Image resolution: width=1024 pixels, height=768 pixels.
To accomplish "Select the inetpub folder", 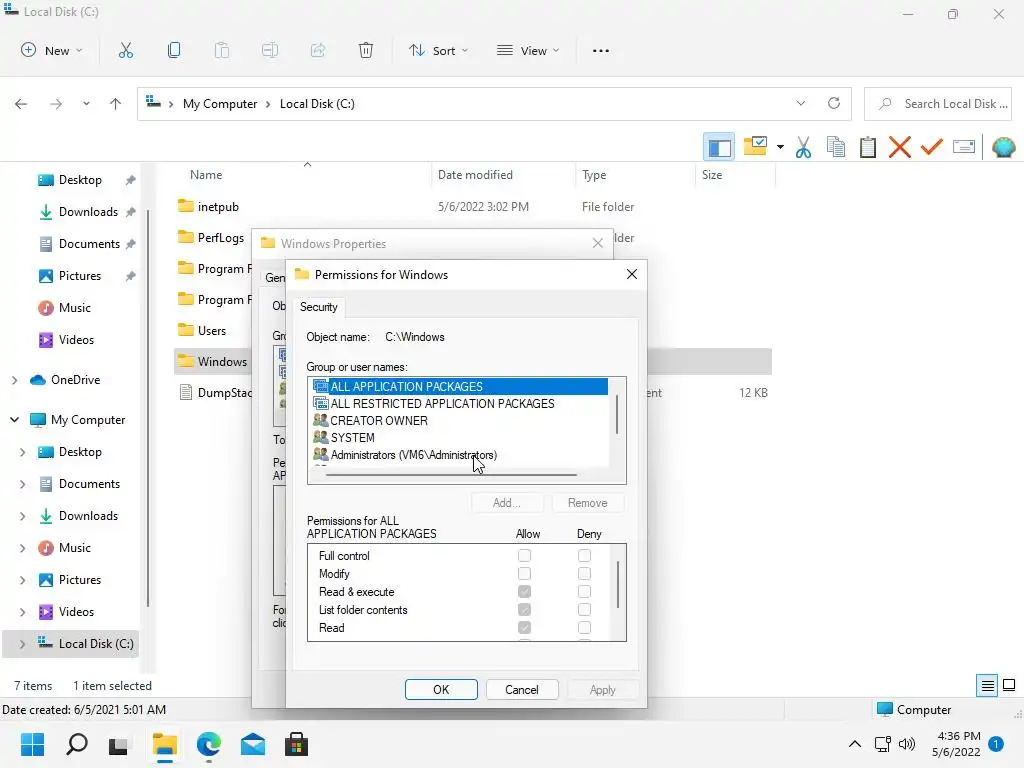I will click(x=218, y=206).
